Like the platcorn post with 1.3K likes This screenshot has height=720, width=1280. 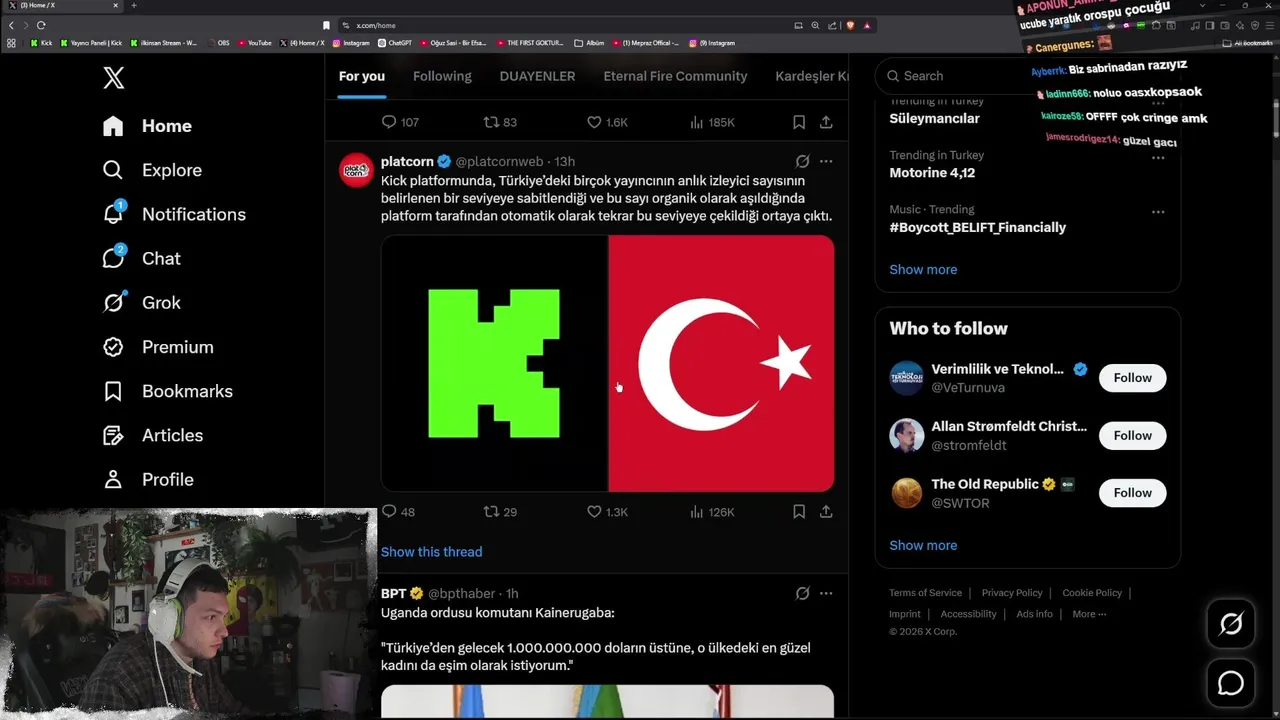pyautogui.click(x=607, y=512)
